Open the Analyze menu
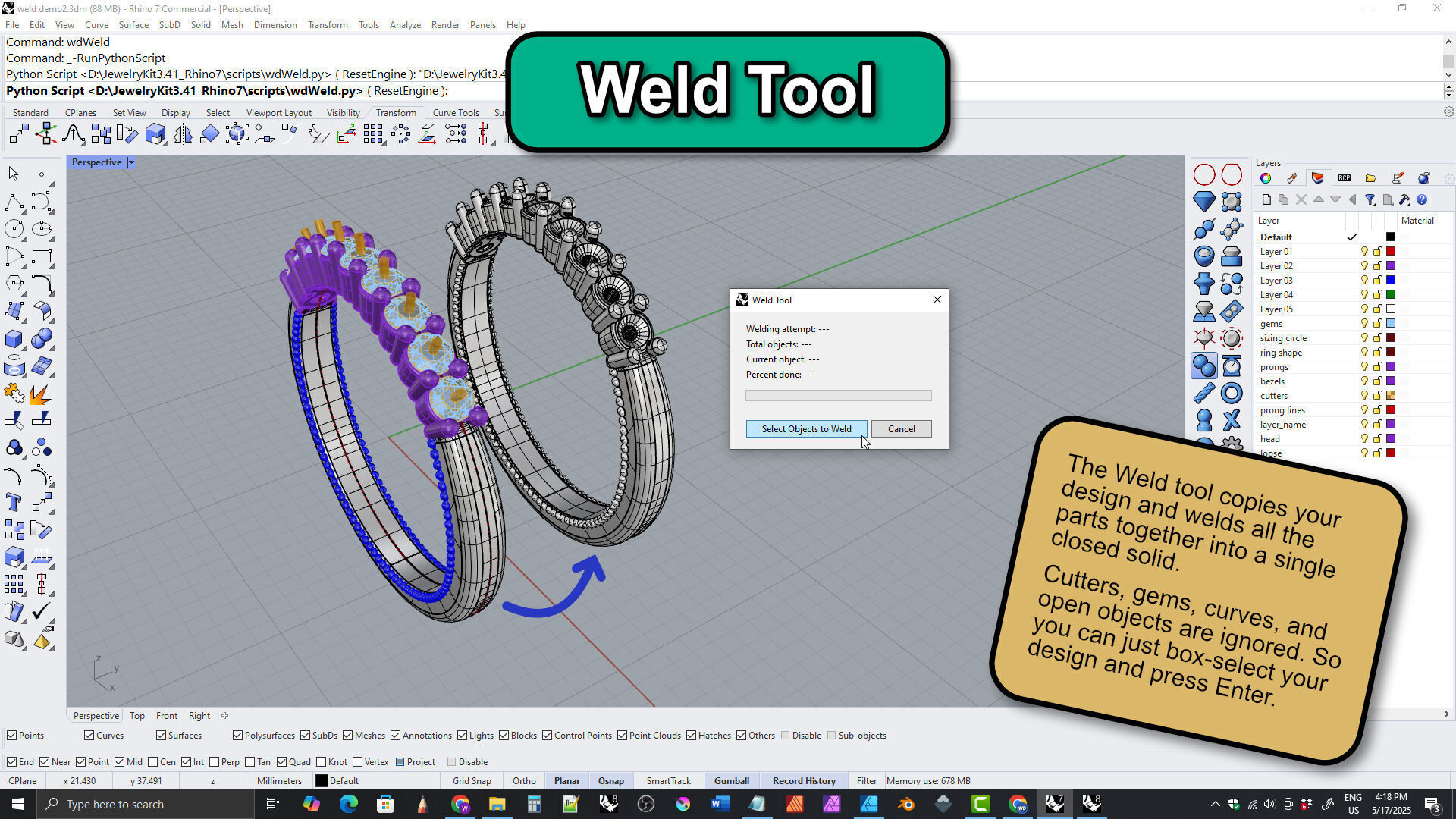Screen dimensions: 1456x819 pyautogui.click(x=405, y=25)
